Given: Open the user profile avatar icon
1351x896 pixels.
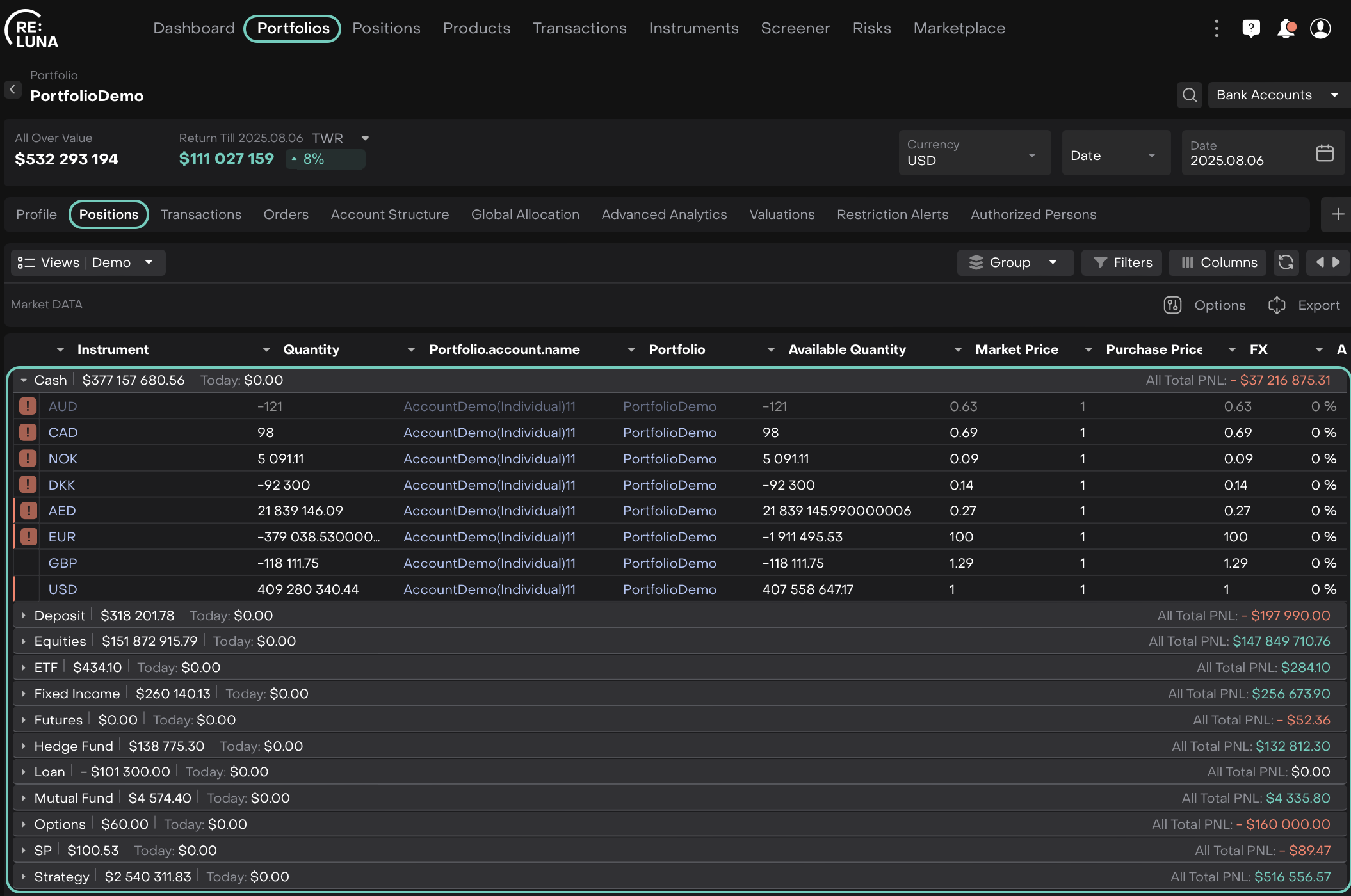Looking at the screenshot, I should [x=1320, y=28].
